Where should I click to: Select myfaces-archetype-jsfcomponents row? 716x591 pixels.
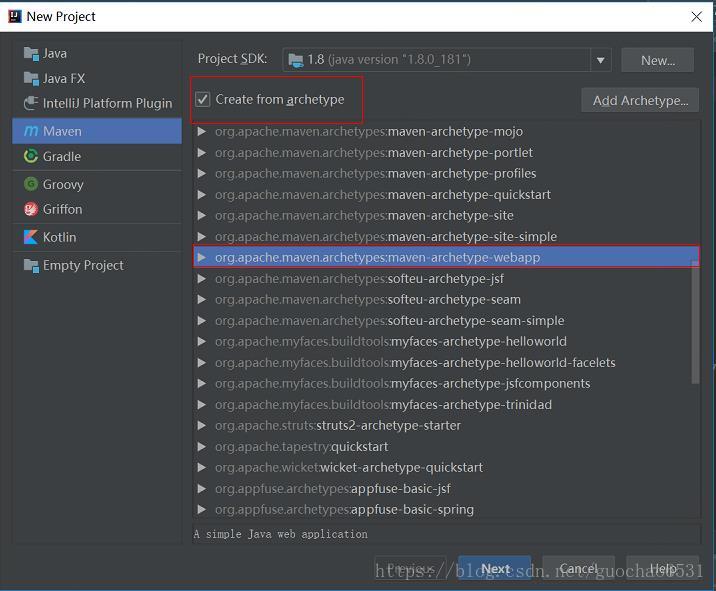tap(446, 384)
